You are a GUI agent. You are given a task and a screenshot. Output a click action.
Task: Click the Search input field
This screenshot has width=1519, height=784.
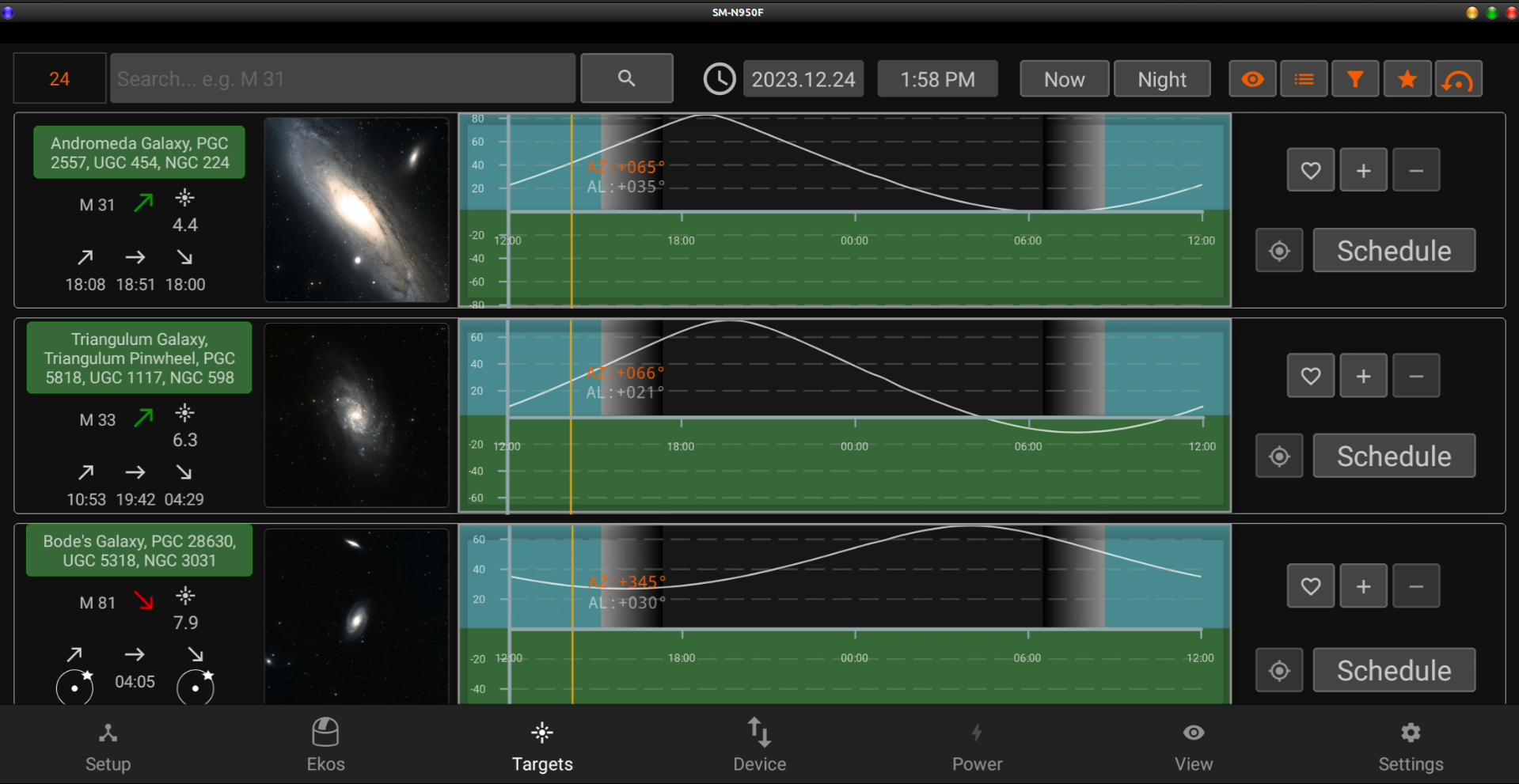(343, 78)
